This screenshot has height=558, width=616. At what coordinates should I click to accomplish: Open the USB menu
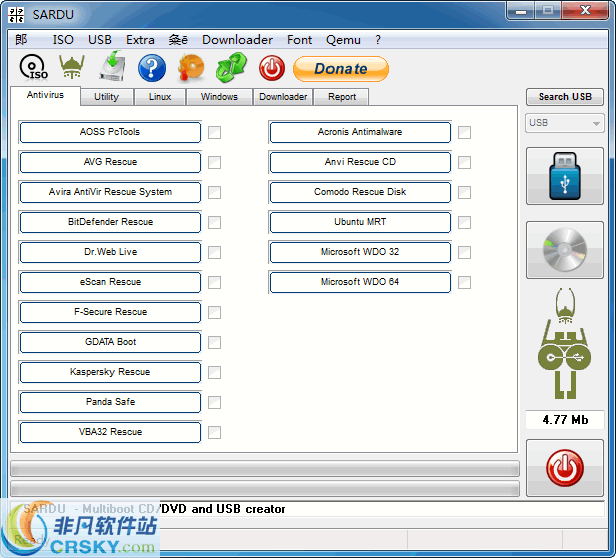(100, 40)
